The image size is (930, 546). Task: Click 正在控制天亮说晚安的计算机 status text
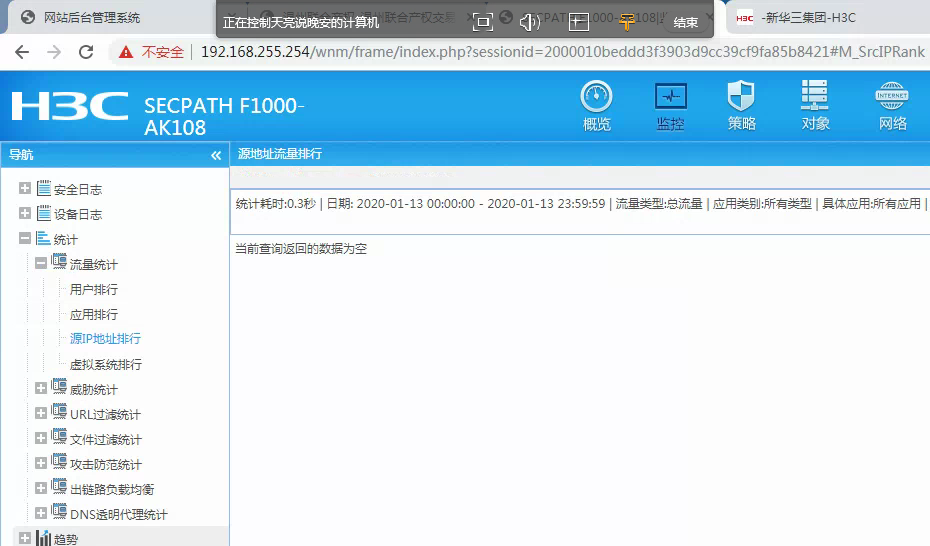click(x=301, y=23)
